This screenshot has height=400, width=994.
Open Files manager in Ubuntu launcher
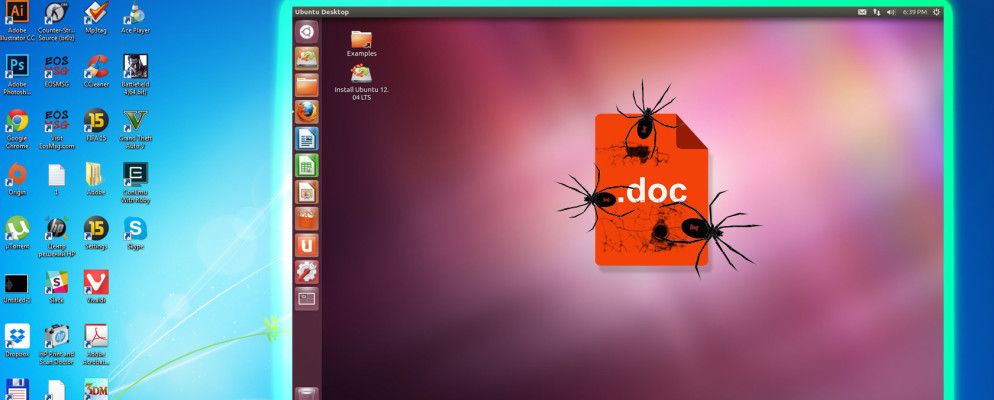click(307, 85)
